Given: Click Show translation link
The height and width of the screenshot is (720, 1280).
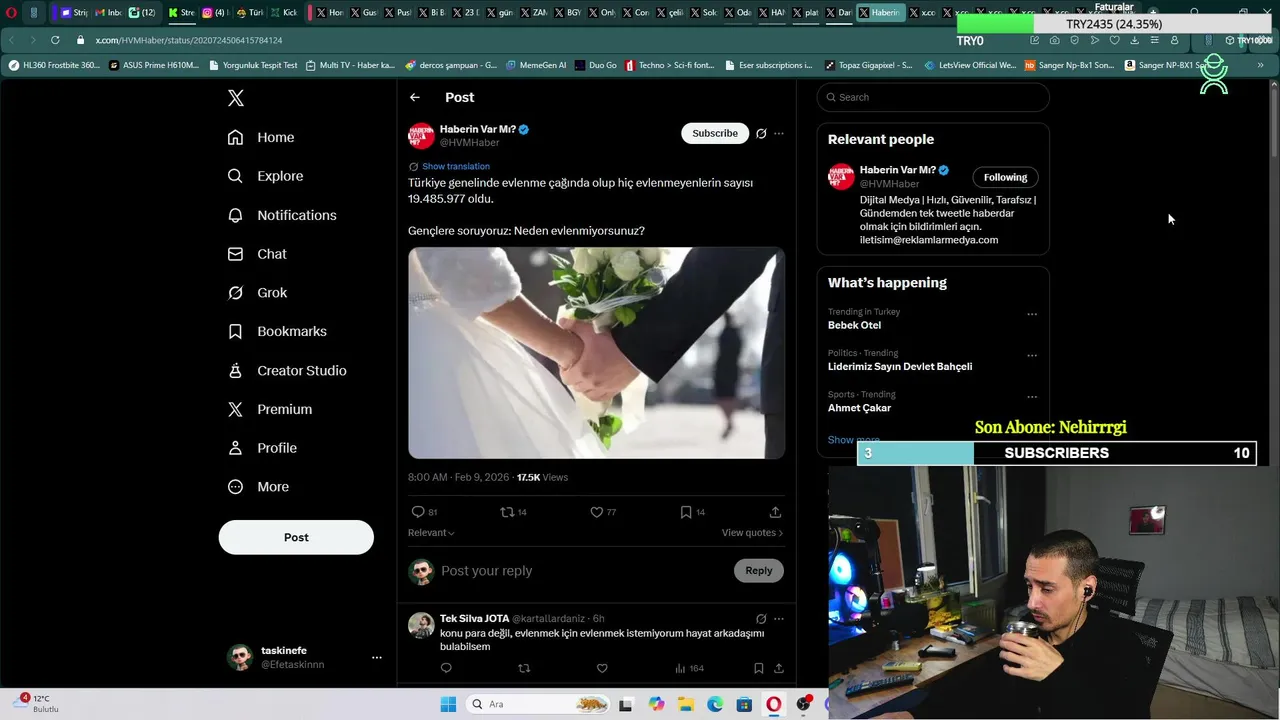Looking at the screenshot, I should pos(456,166).
